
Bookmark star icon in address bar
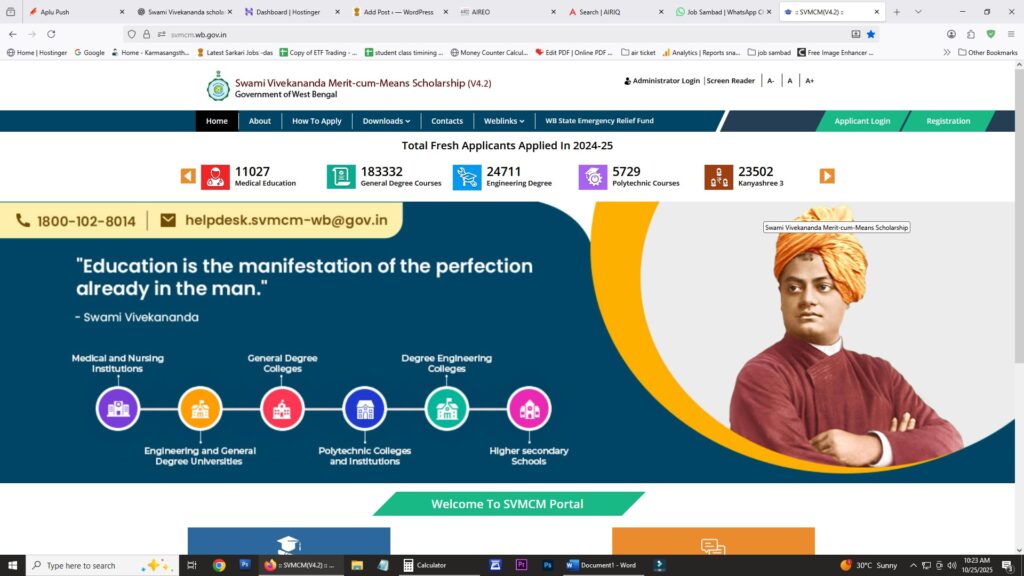pyautogui.click(x=871, y=34)
